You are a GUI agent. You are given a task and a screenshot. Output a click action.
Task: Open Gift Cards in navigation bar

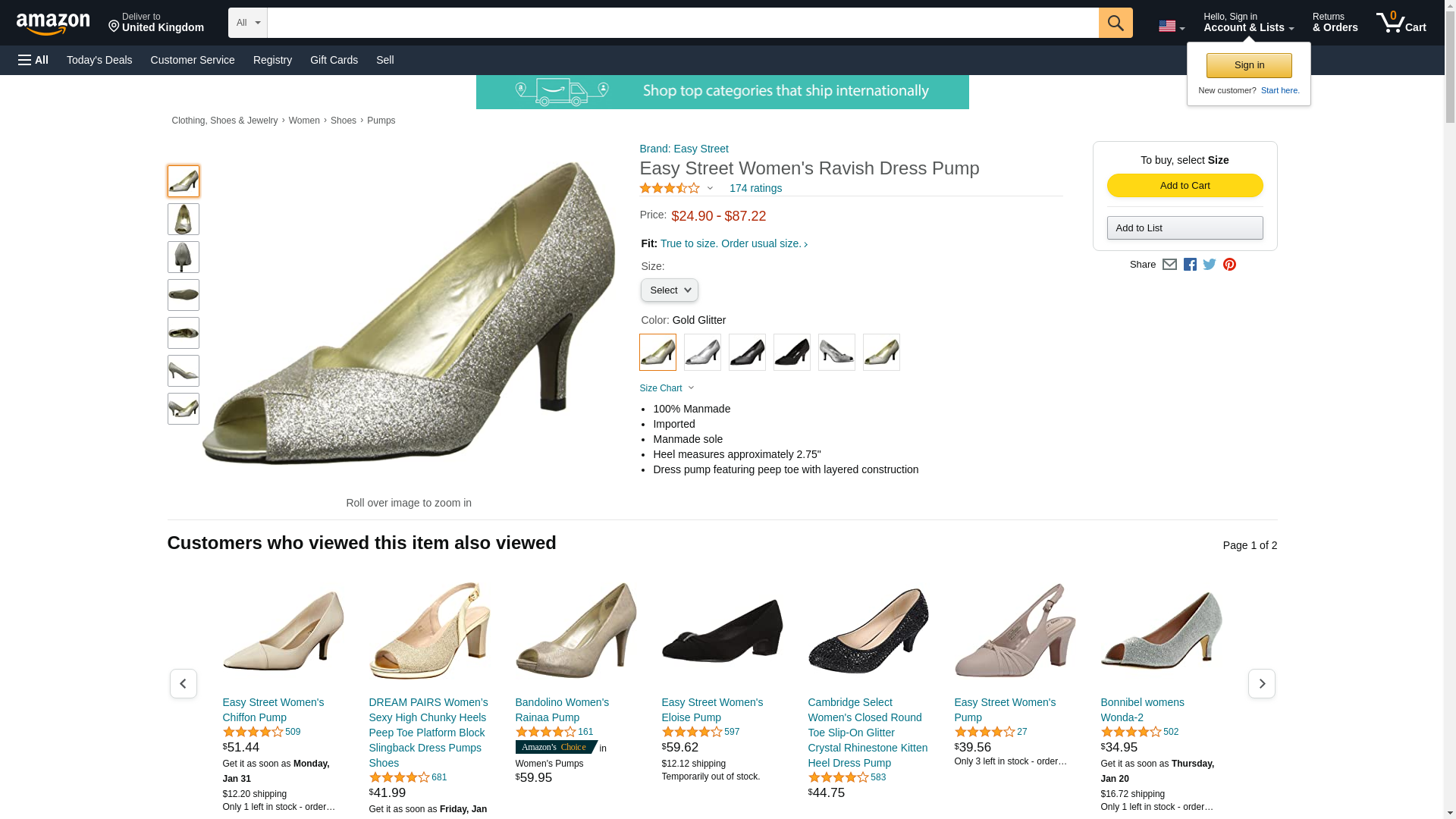[334, 60]
